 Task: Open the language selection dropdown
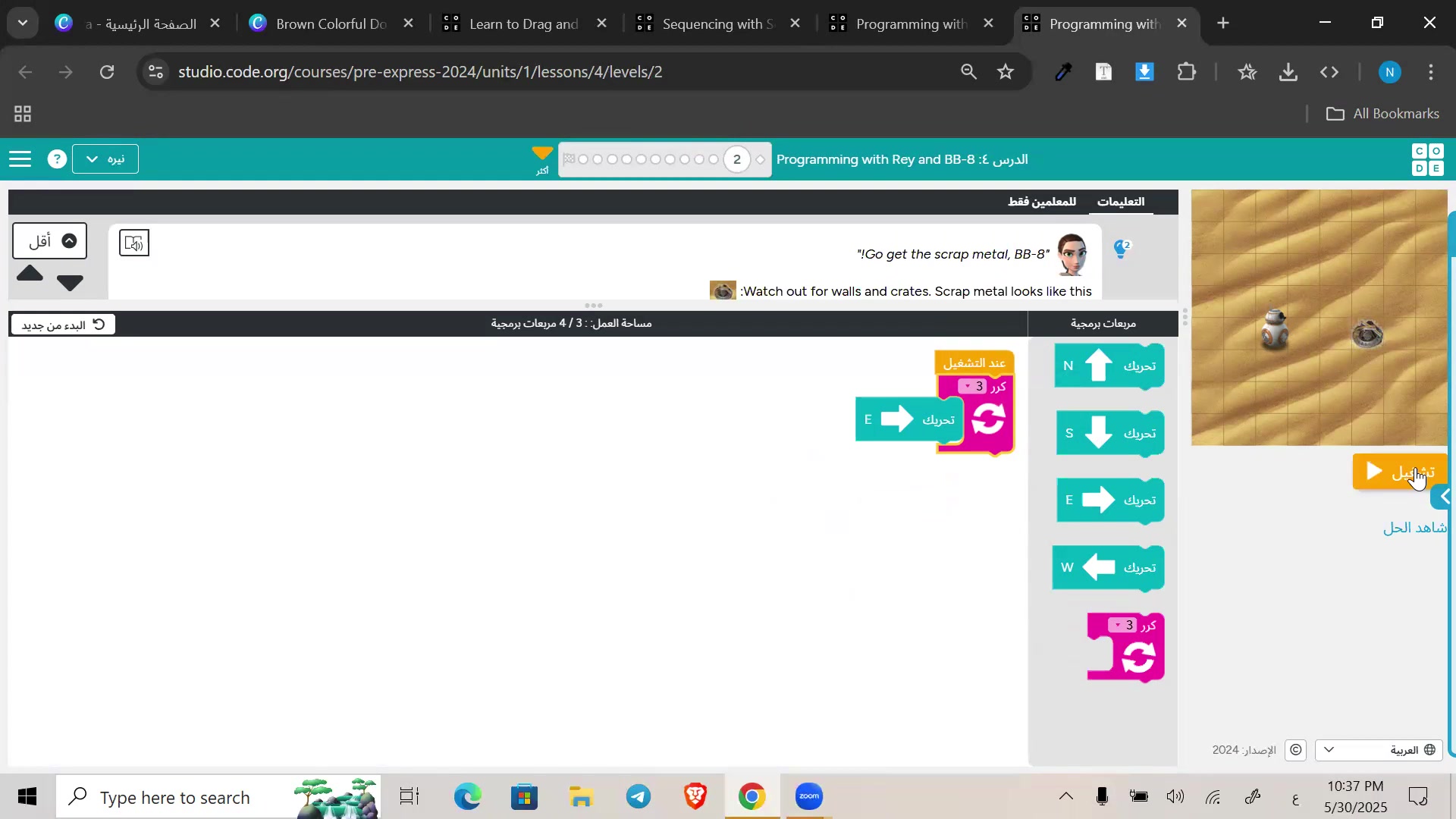point(1379,750)
